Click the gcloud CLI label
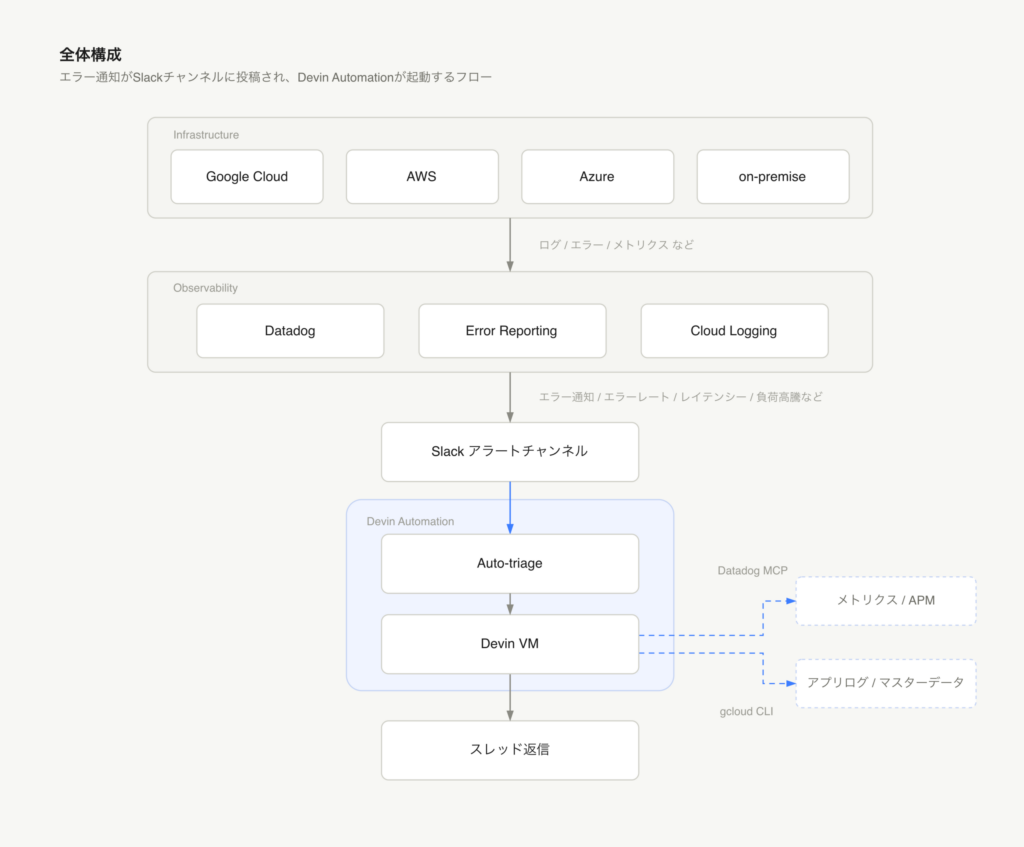Viewport: 1024px width, 847px height. pyautogui.click(x=746, y=712)
